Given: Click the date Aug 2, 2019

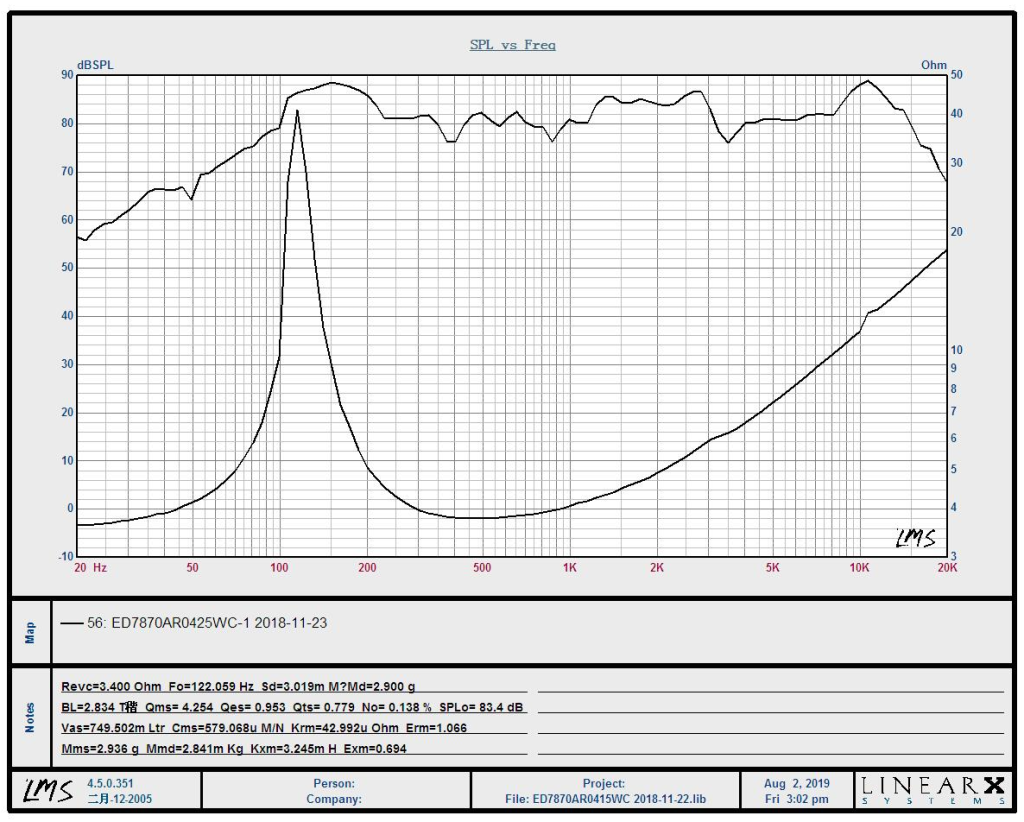Looking at the screenshot, I should click(x=796, y=784).
